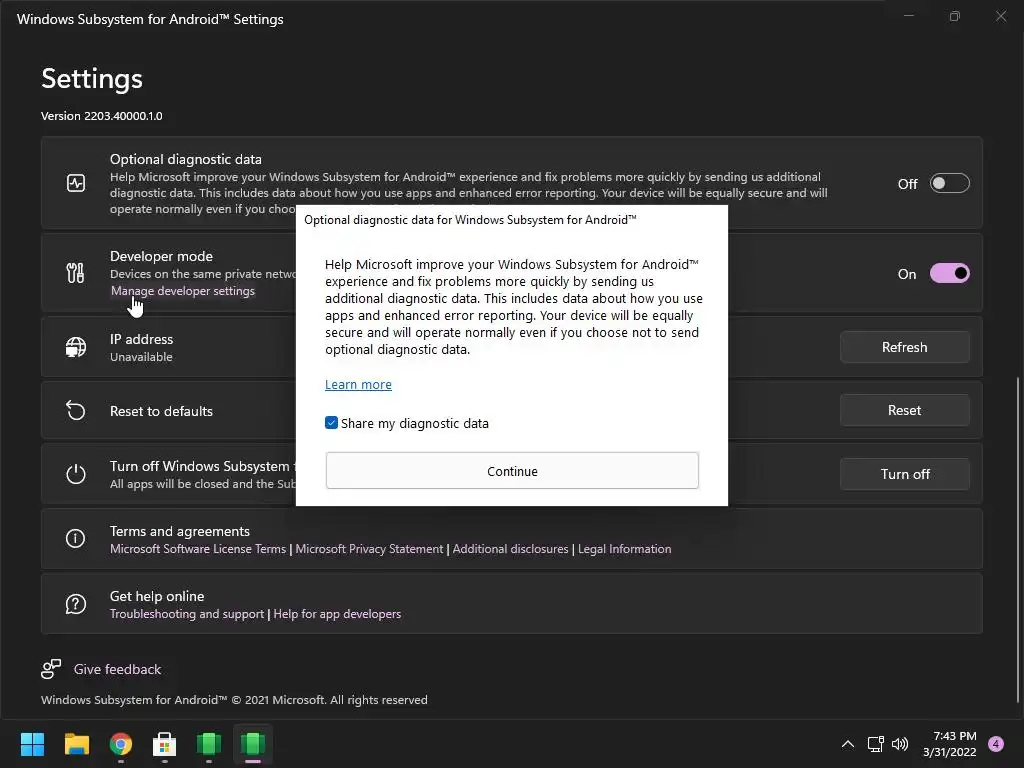
Task: Turn off the Developer mode switch
Action: 950,273
